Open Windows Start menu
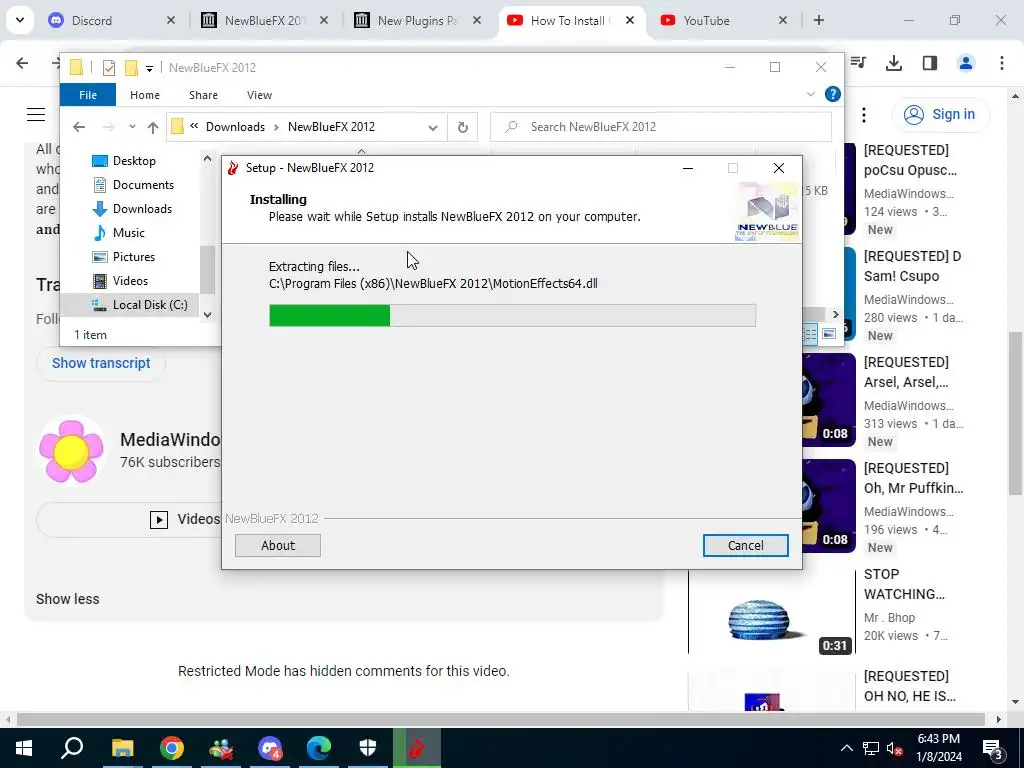This screenshot has width=1024, height=768. pos(24,748)
